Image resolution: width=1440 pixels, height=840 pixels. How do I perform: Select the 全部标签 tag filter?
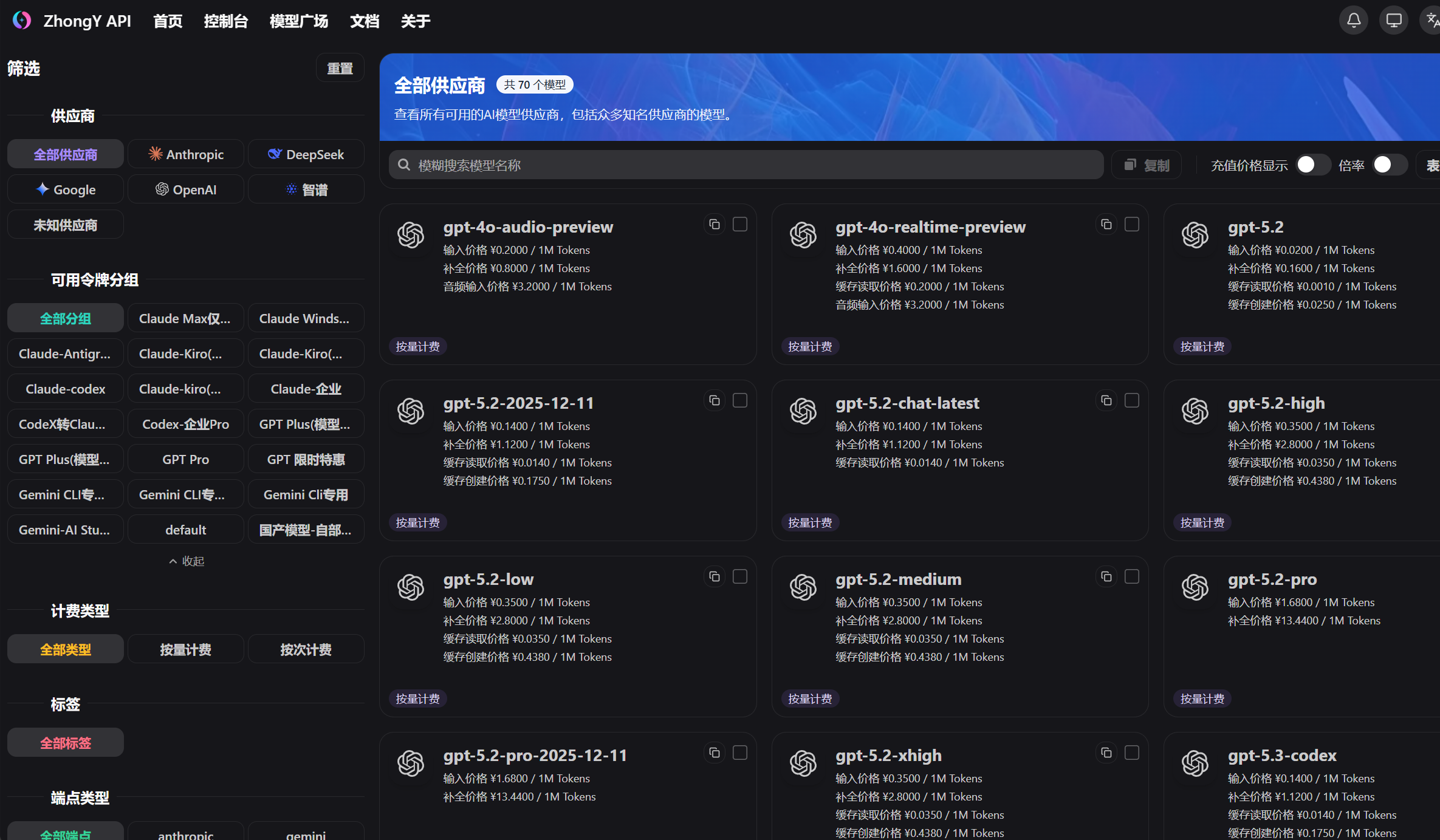tap(66, 743)
